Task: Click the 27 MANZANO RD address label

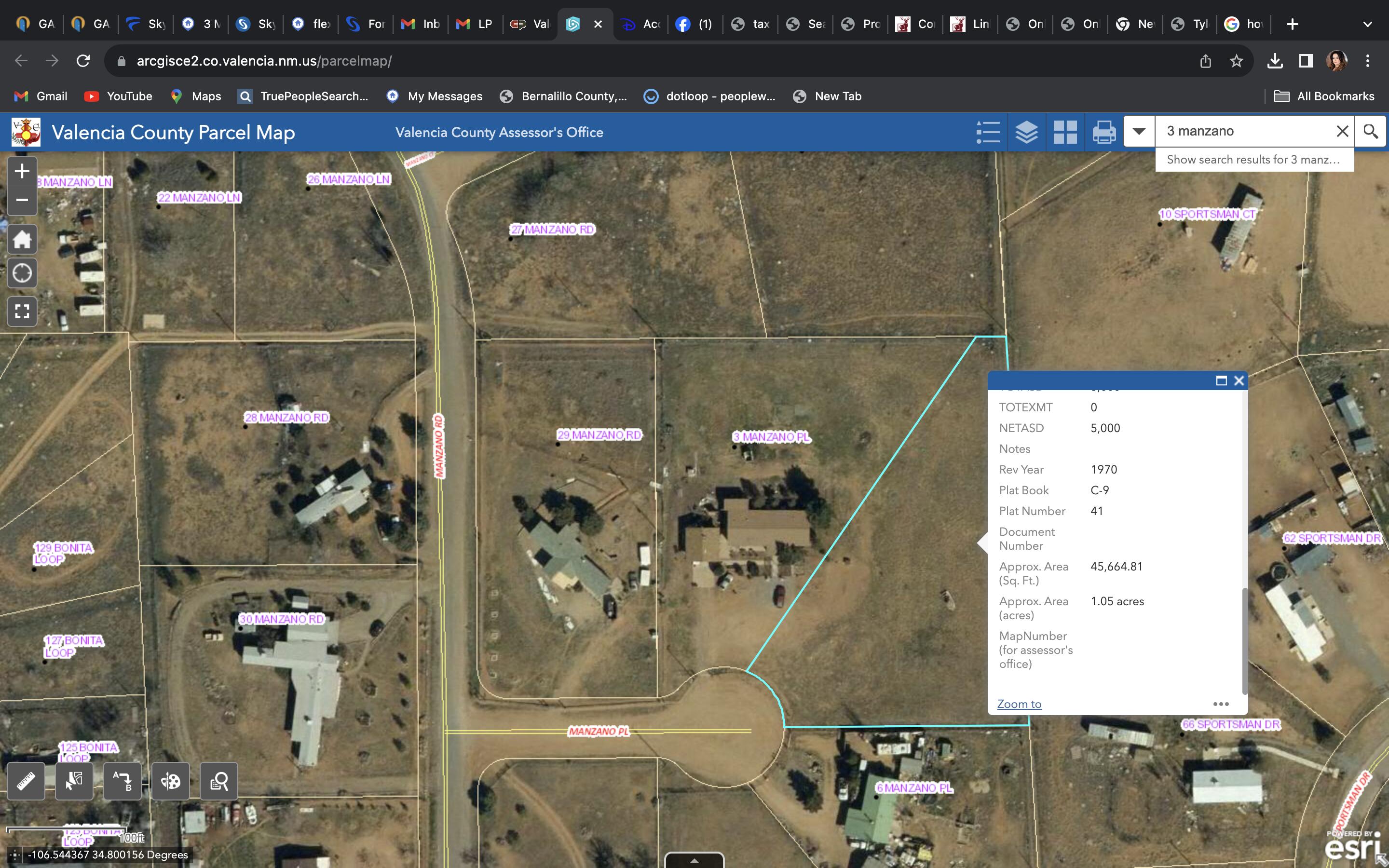Action: click(553, 230)
